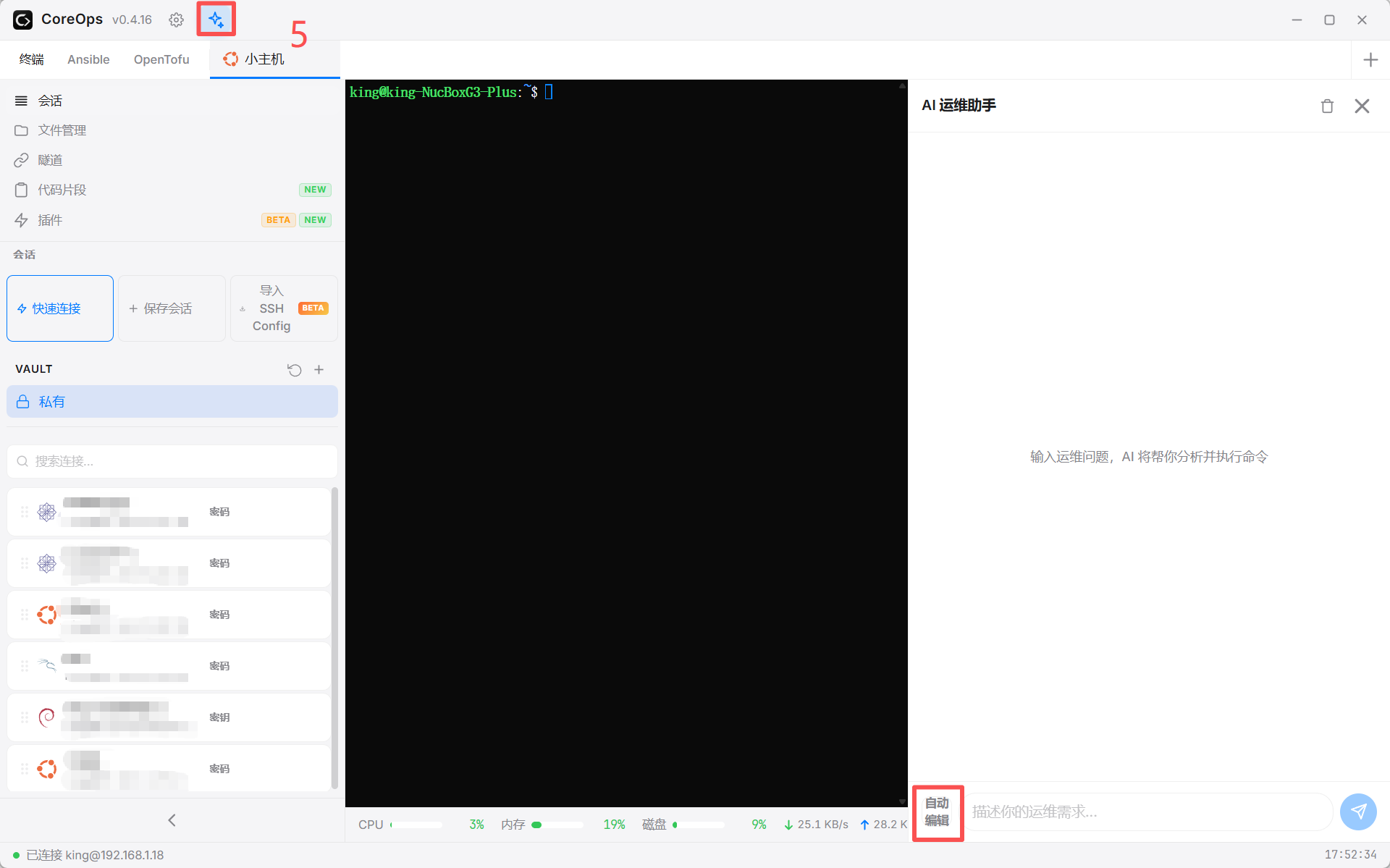1390x868 pixels.
Task: Add a new tab with plus icon
Action: [1370, 60]
